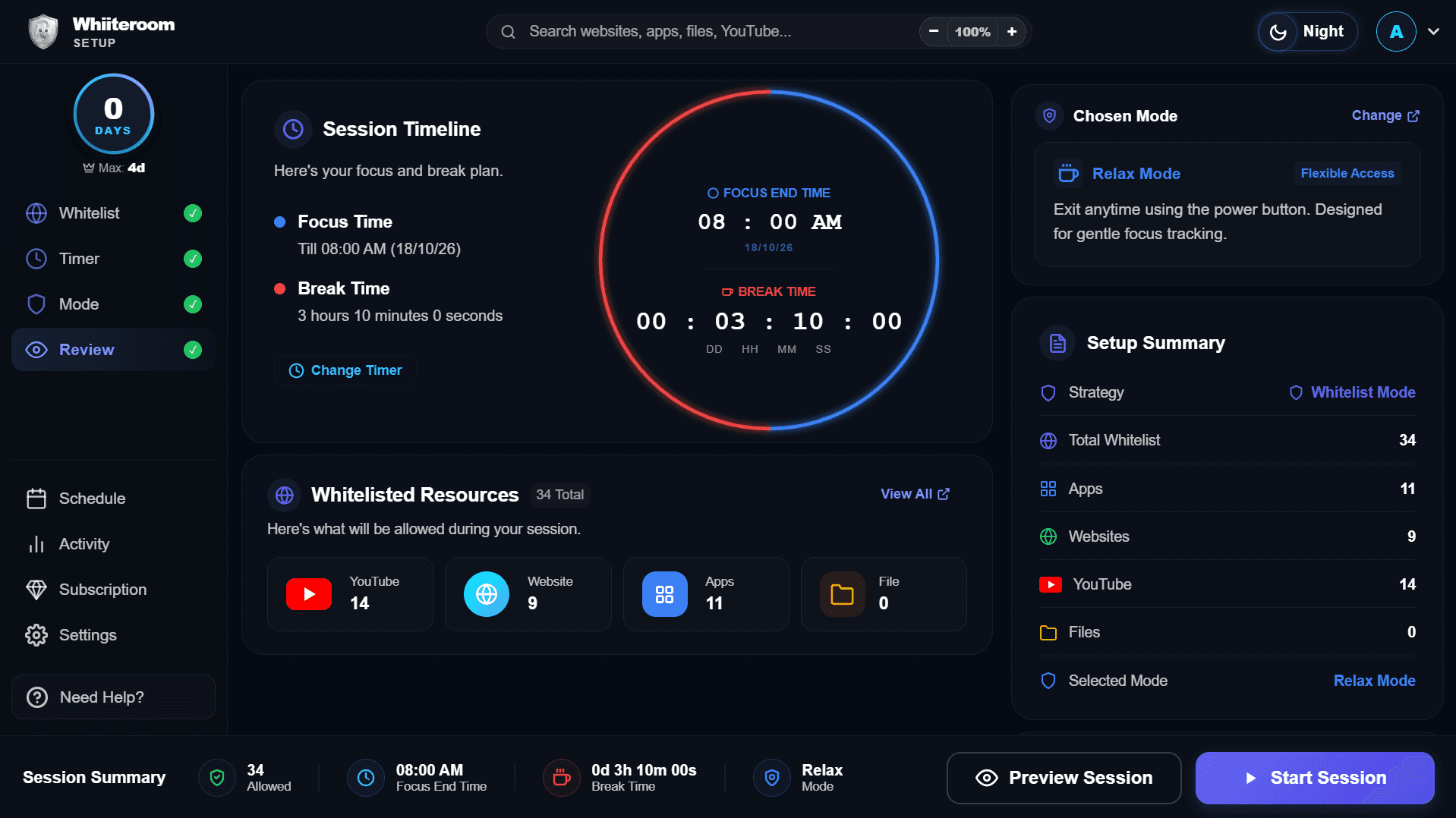Click the 100% zoom level value
The height and width of the screenshot is (818, 1456).
pyautogui.click(x=972, y=32)
